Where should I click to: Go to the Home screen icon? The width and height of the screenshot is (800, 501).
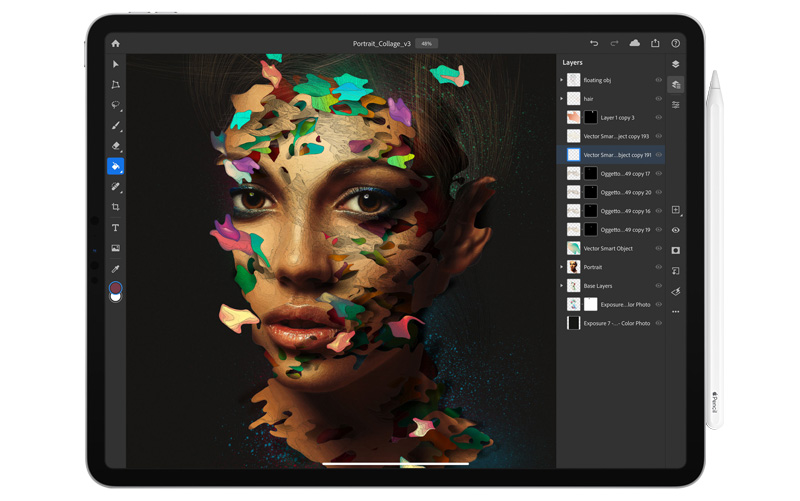(x=115, y=43)
